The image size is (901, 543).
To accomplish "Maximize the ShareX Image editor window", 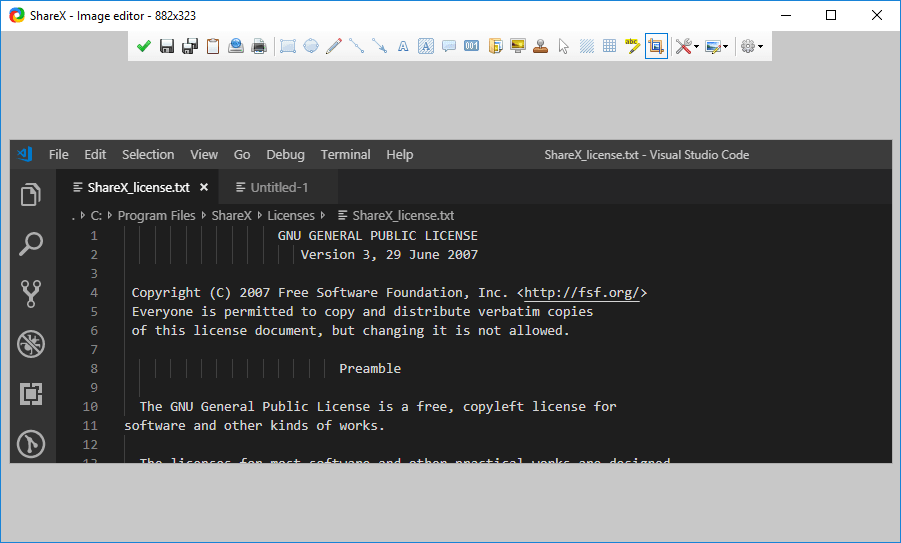I will tap(831, 16).
